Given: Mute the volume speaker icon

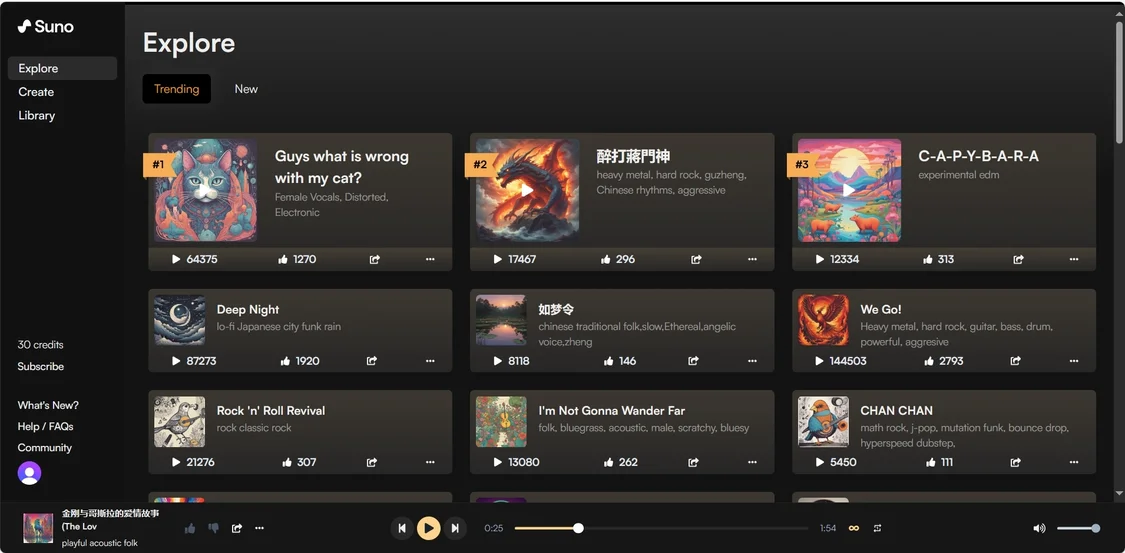Looking at the screenshot, I should click(1039, 528).
